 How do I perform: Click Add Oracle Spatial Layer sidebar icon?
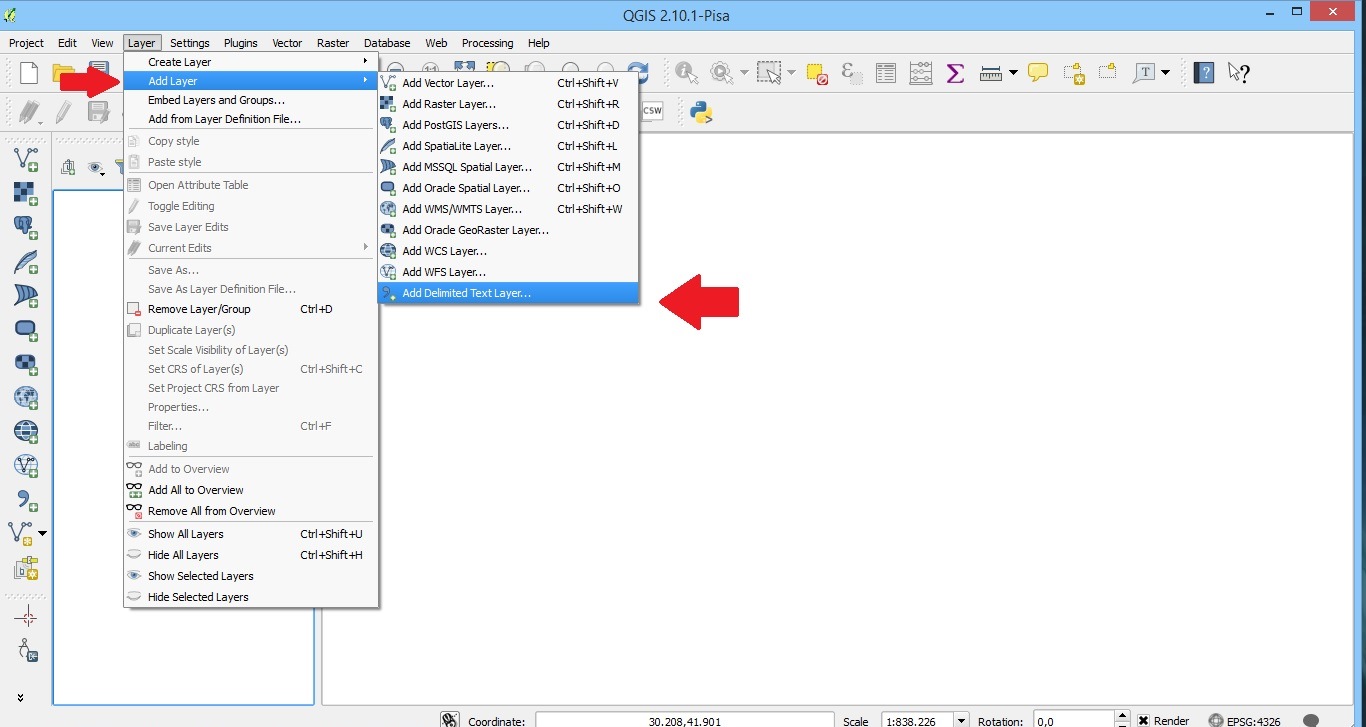click(26, 329)
